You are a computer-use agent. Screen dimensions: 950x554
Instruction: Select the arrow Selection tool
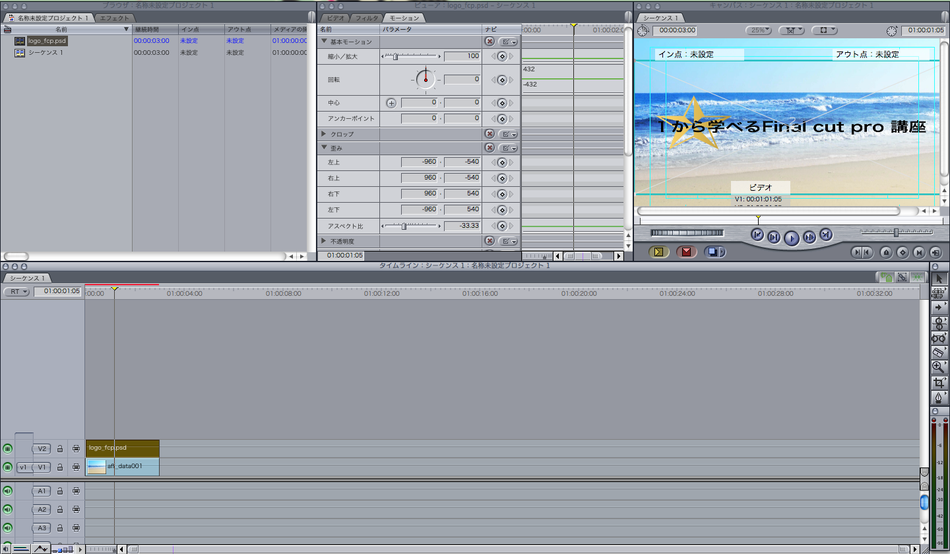[938, 278]
